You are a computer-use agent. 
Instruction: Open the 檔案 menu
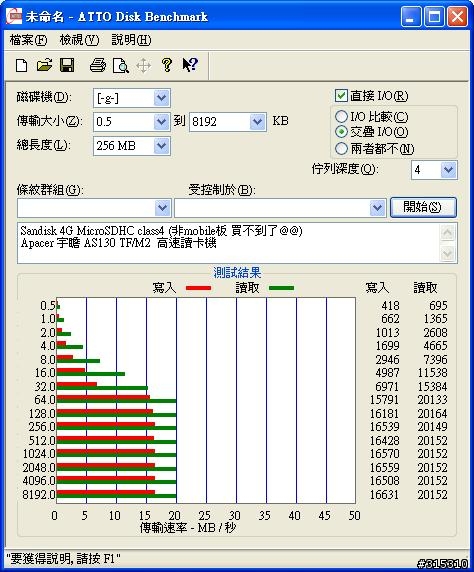tap(28, 40)
